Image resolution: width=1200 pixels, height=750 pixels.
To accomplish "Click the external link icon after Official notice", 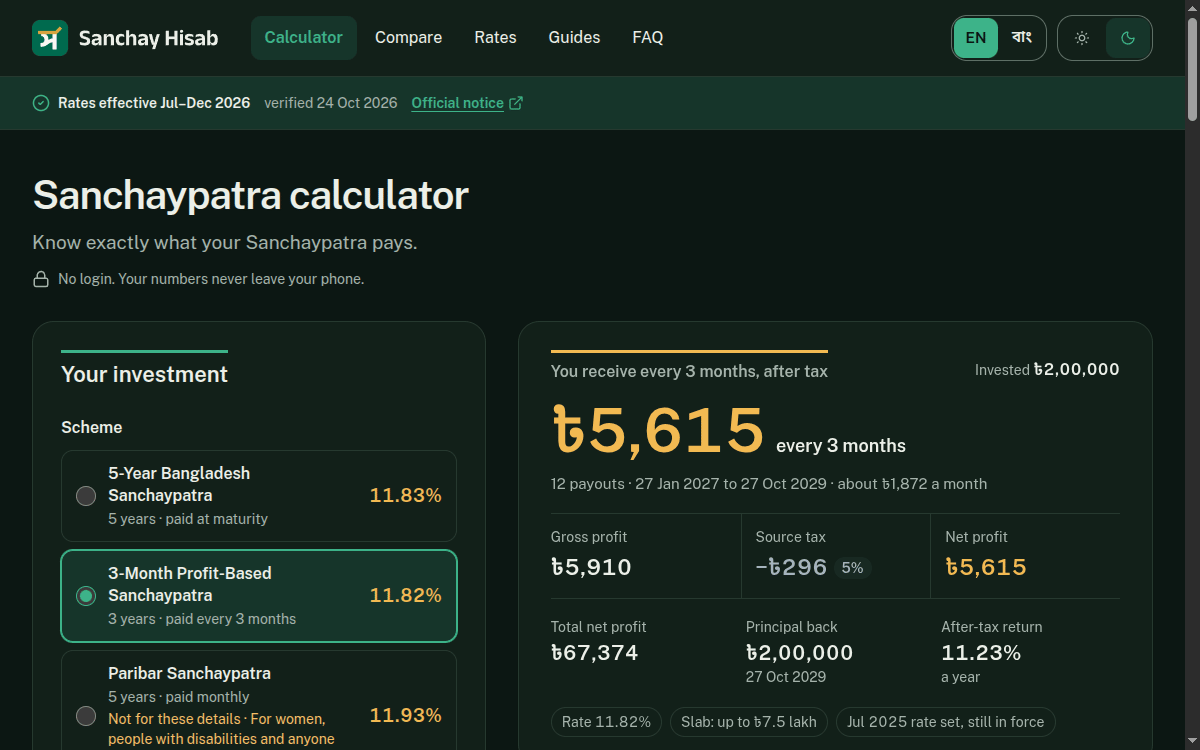I will pos(516,103).
